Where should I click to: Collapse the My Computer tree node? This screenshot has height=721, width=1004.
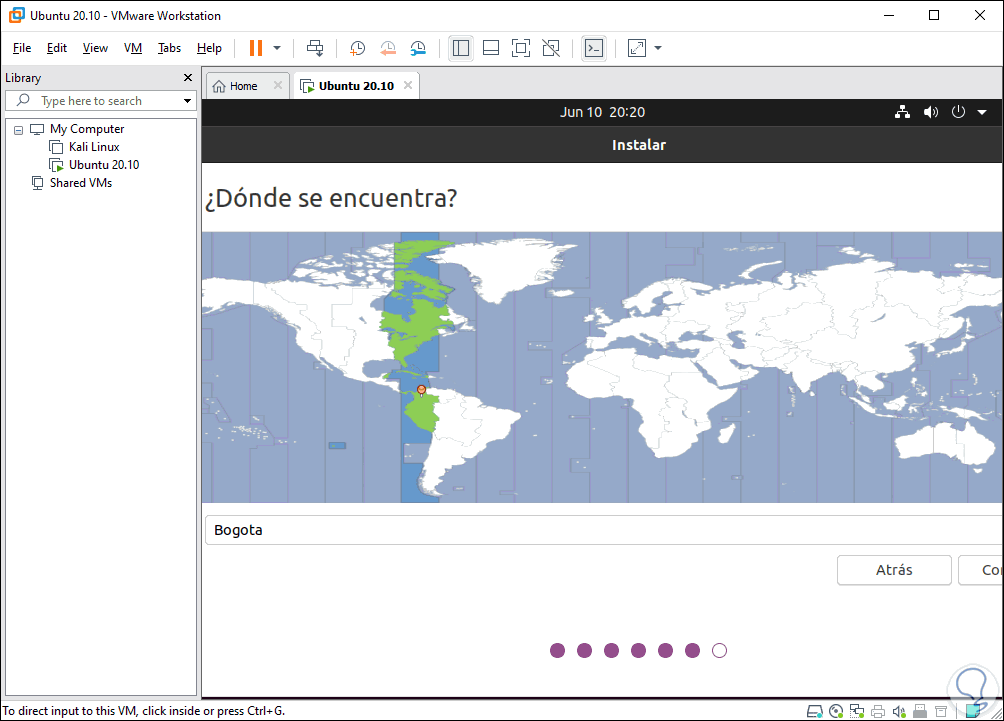pyautogui.click(x=19, y=130)
